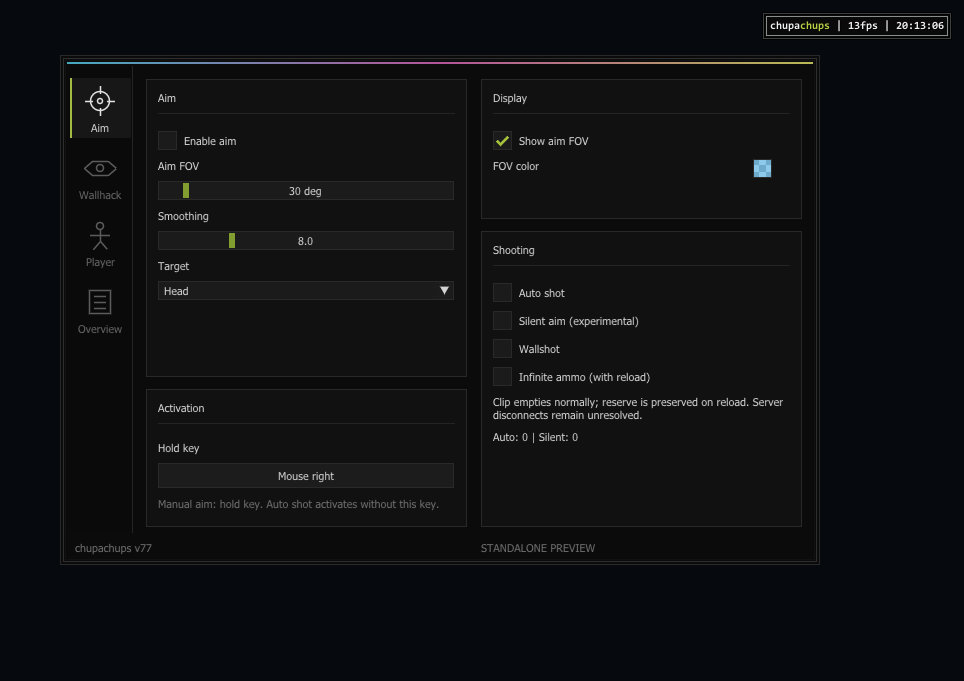
Task: Open the FOV color swatch
Action: (762, 168)
